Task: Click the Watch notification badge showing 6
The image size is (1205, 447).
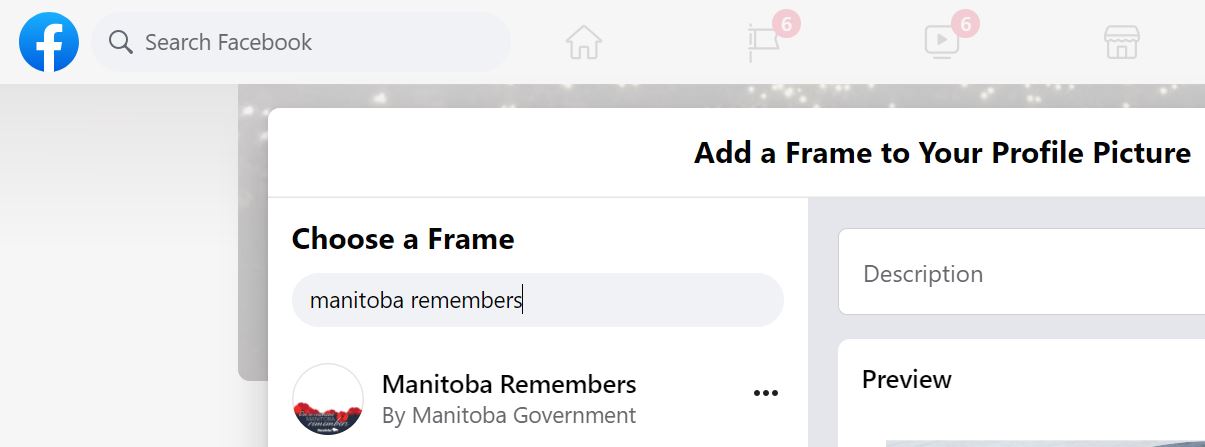Action: 965,22
